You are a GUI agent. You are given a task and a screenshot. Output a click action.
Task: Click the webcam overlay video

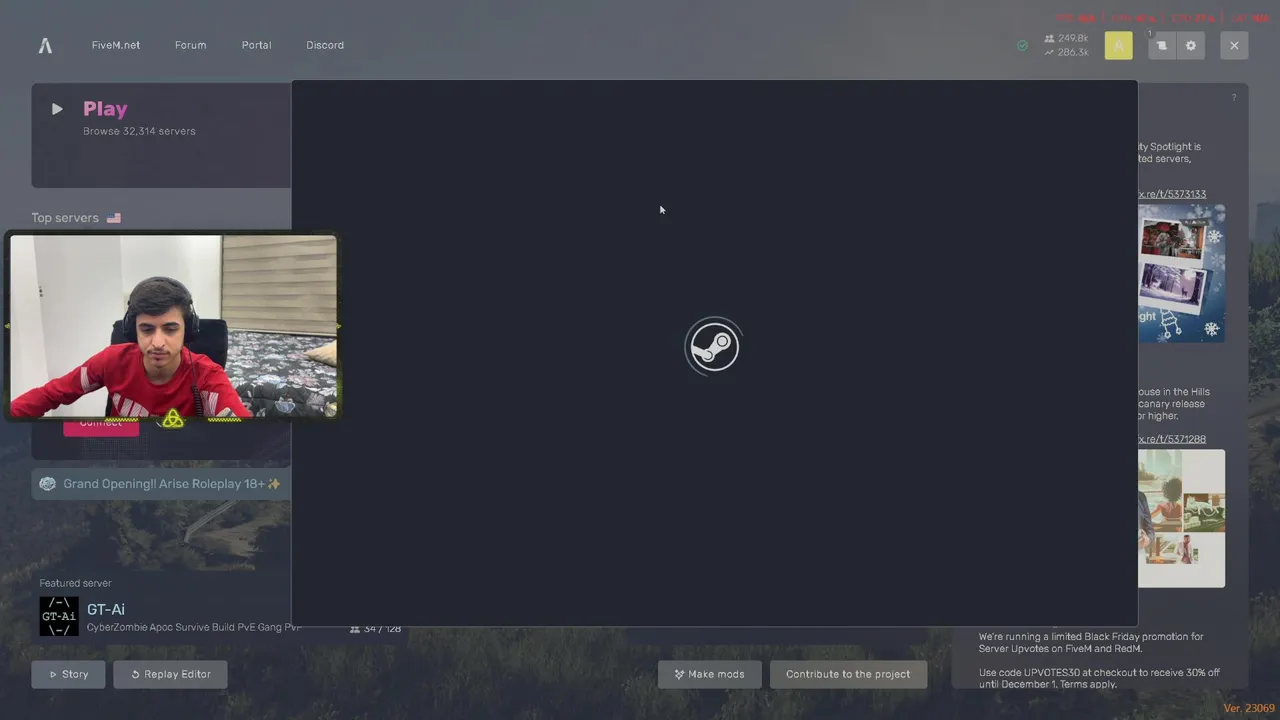[173, 326]
